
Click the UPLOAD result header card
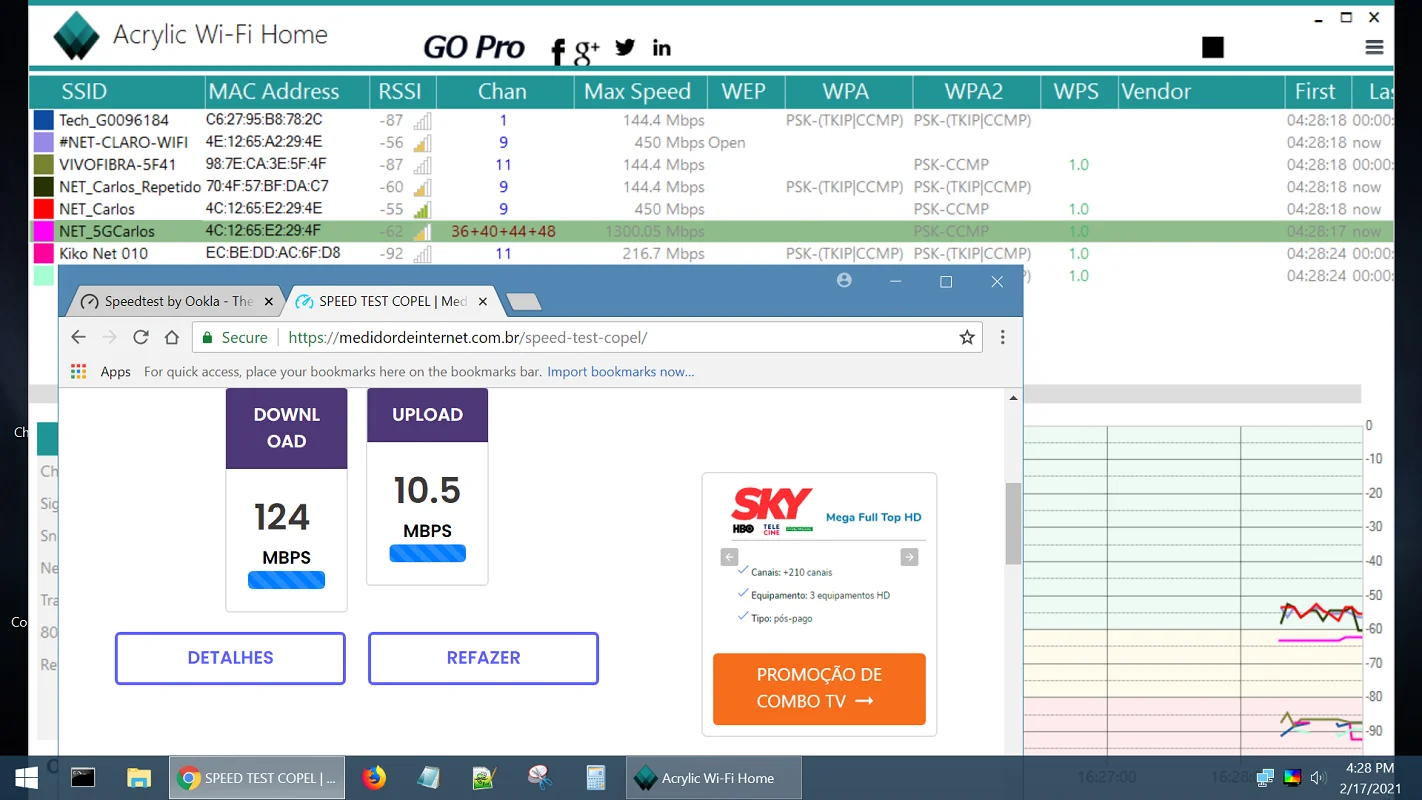pos(427,415)
